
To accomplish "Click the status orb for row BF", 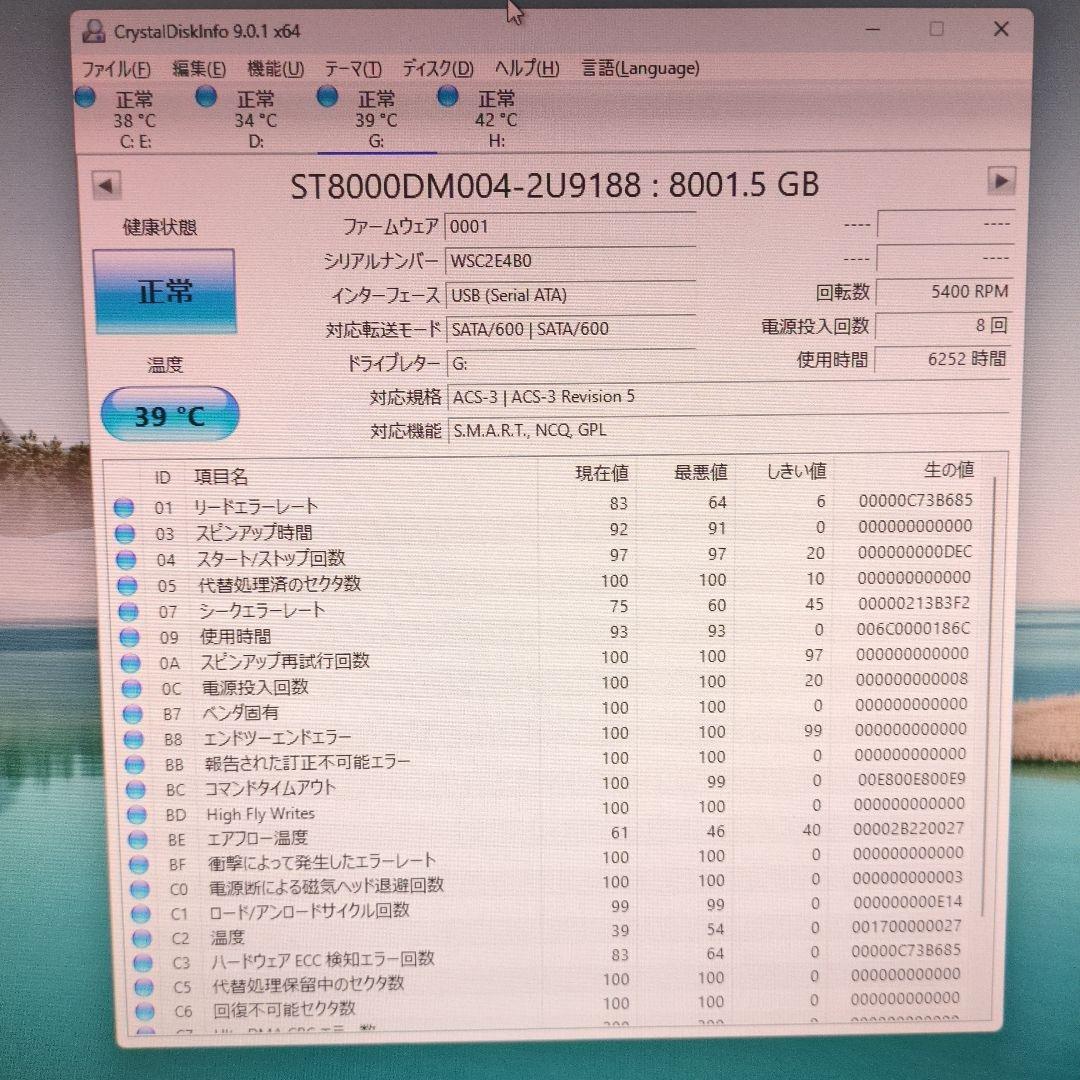I will coord(138,865).
